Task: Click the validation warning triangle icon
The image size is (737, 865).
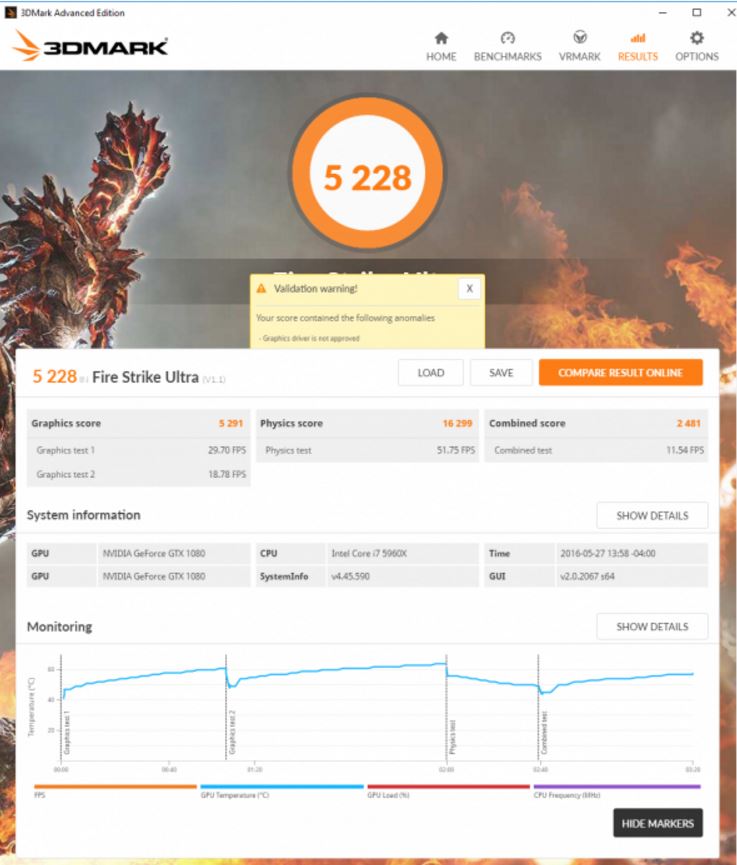Action: [x=262, y=288]
